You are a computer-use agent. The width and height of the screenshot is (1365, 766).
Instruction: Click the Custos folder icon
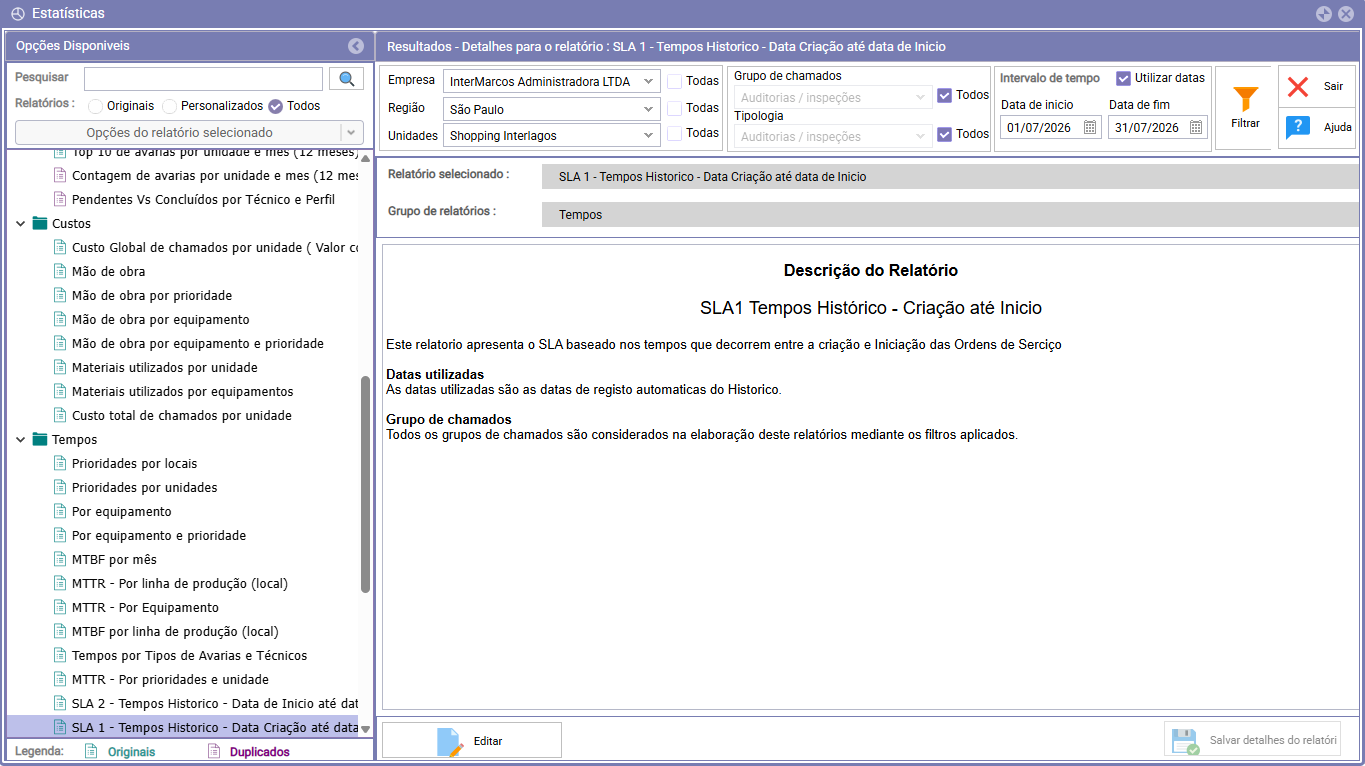tap(40, 223)
